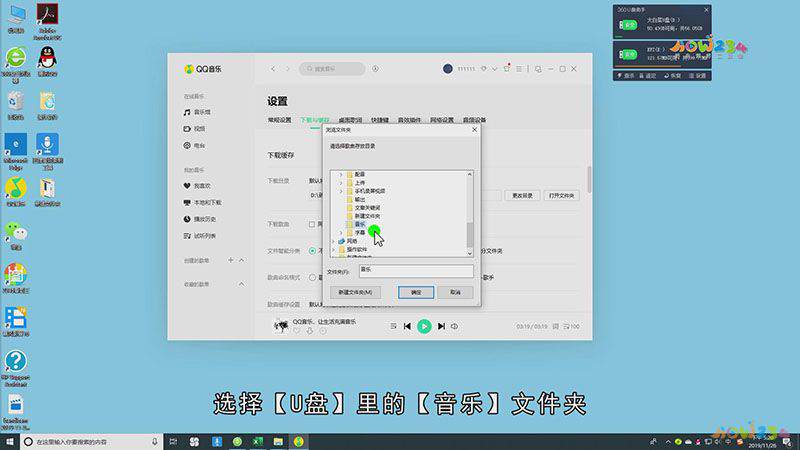Adjust volume via speaker icon
This screenshot has height=450, width=800.
coord(454,327)
